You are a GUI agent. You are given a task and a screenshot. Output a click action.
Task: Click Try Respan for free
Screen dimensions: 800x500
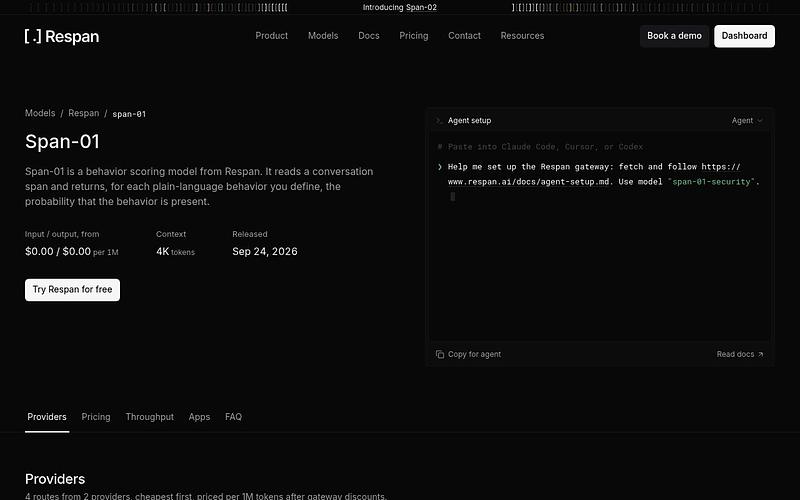point(72,290)
